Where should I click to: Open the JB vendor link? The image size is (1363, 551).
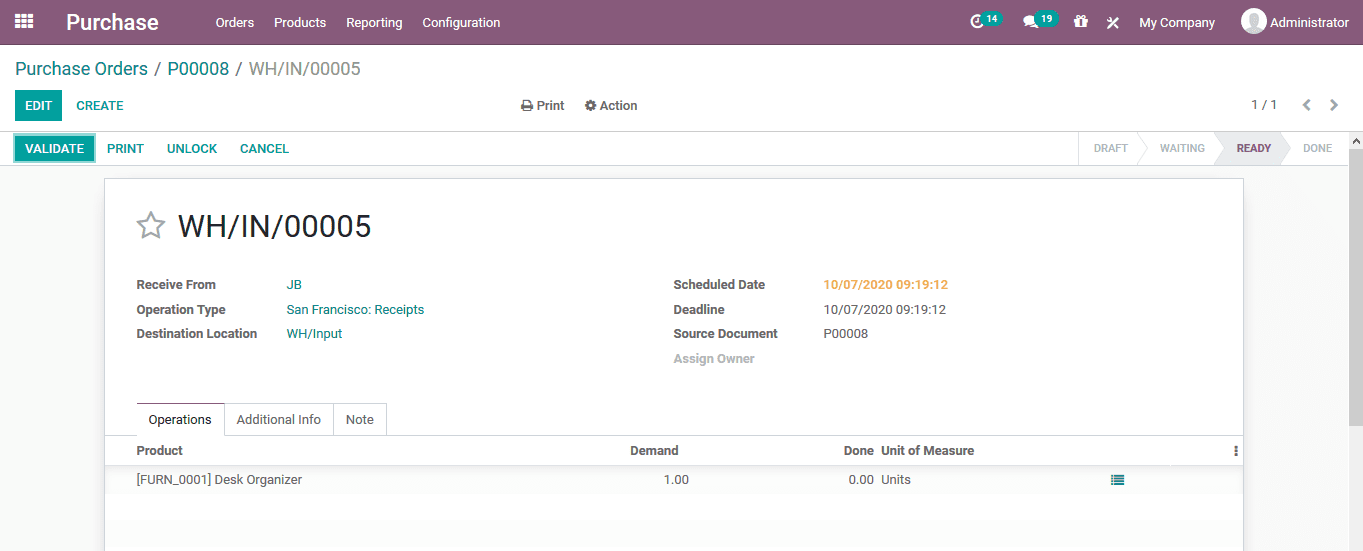tap(294, 285)
